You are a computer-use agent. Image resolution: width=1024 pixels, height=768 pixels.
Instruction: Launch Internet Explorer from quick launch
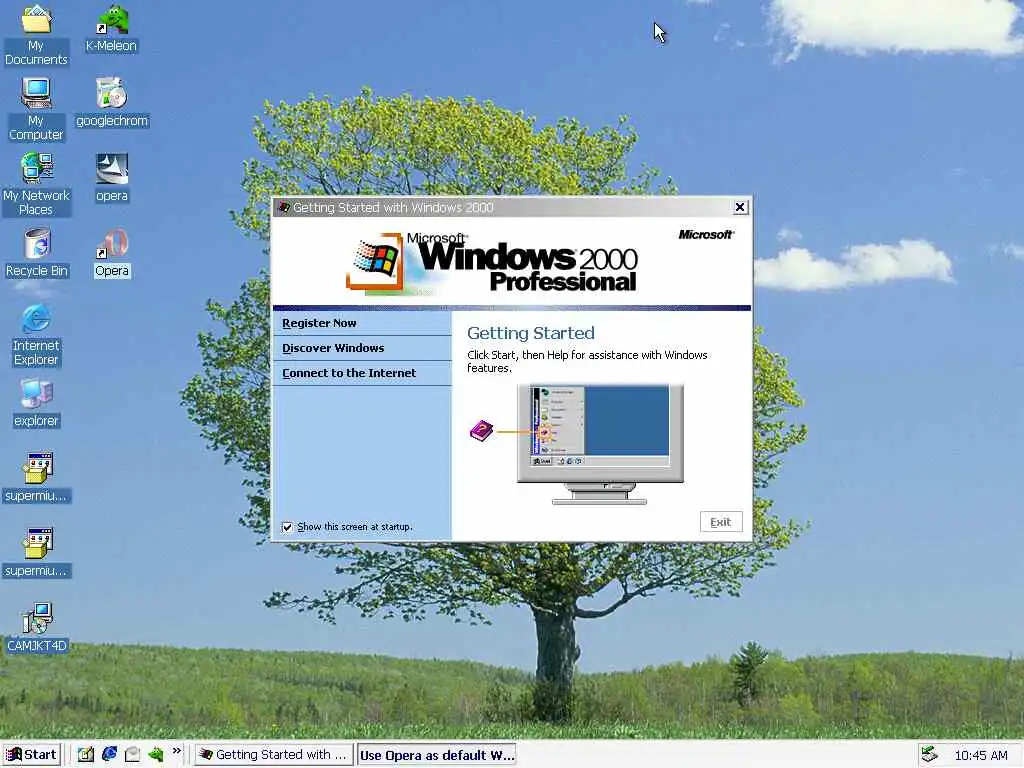point(109,754)
